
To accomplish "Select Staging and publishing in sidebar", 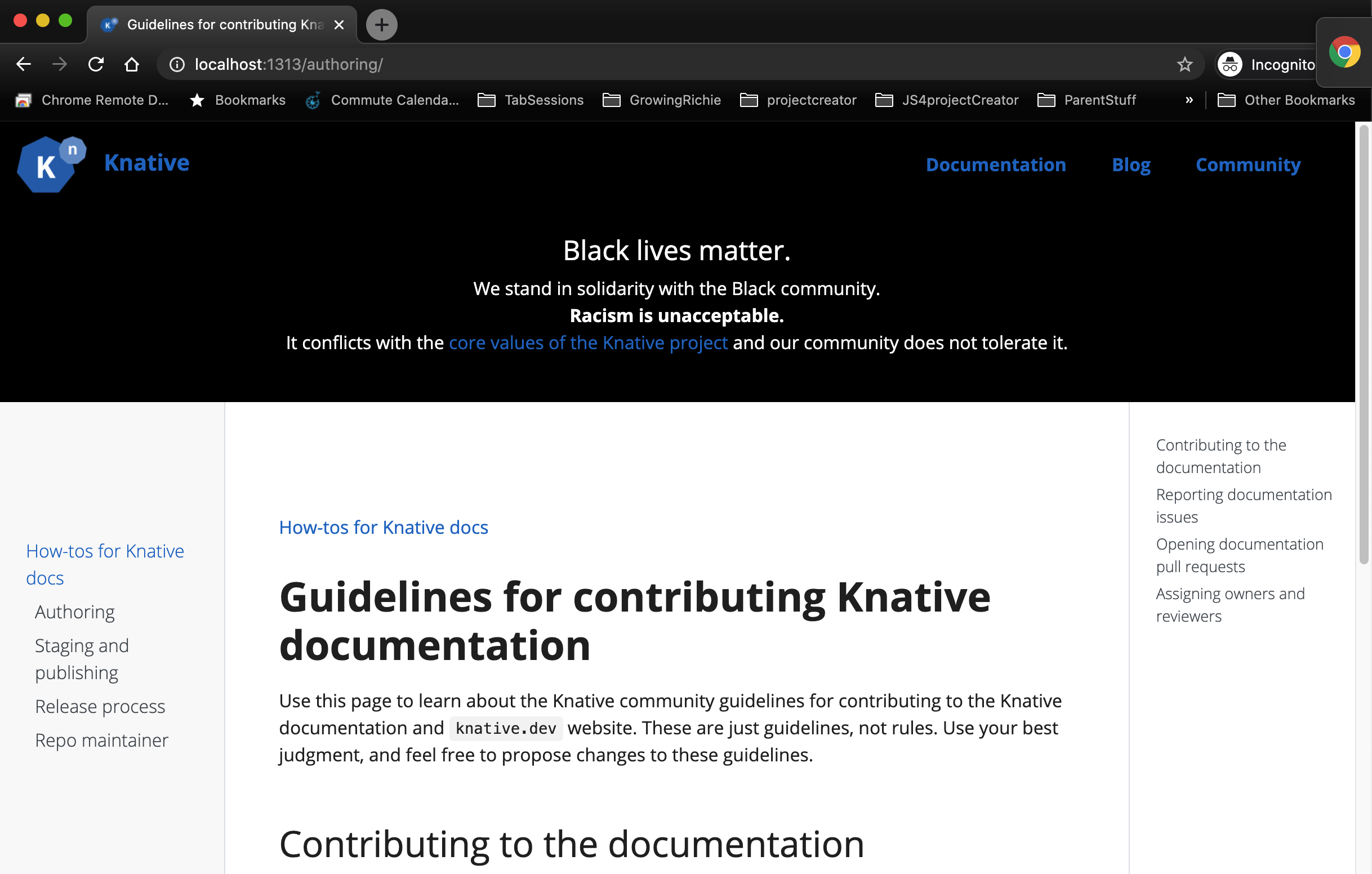I will click(x=82, y=659).
